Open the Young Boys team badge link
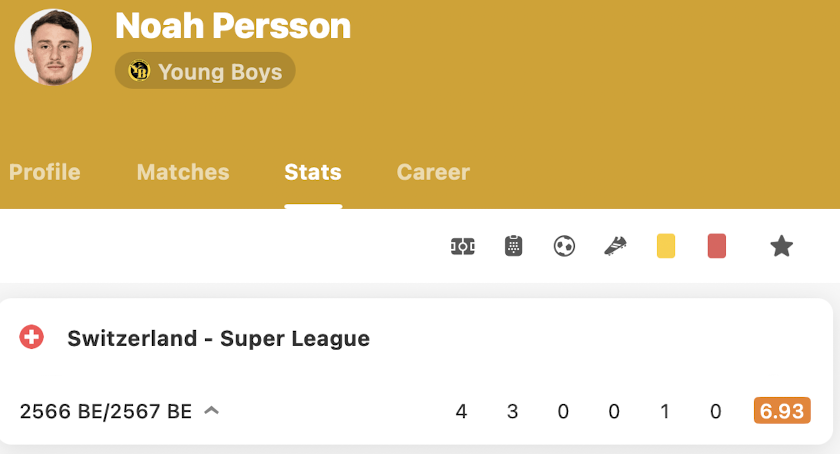The image size is (840, 454). 205,71
